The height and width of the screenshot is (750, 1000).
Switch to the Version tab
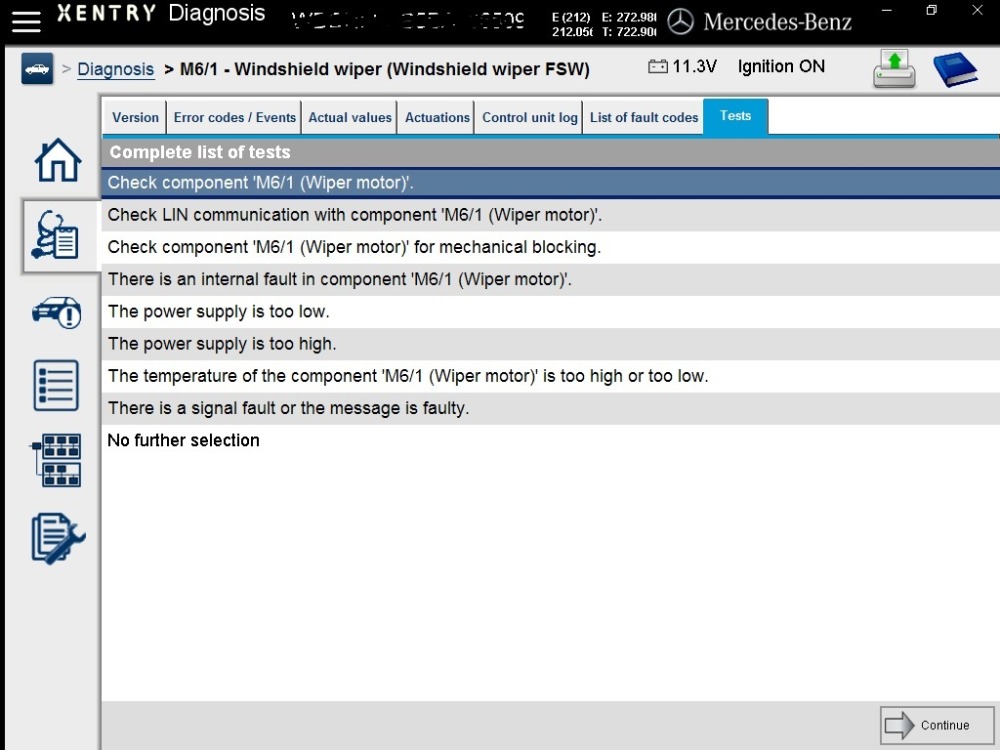coord(135,117)
